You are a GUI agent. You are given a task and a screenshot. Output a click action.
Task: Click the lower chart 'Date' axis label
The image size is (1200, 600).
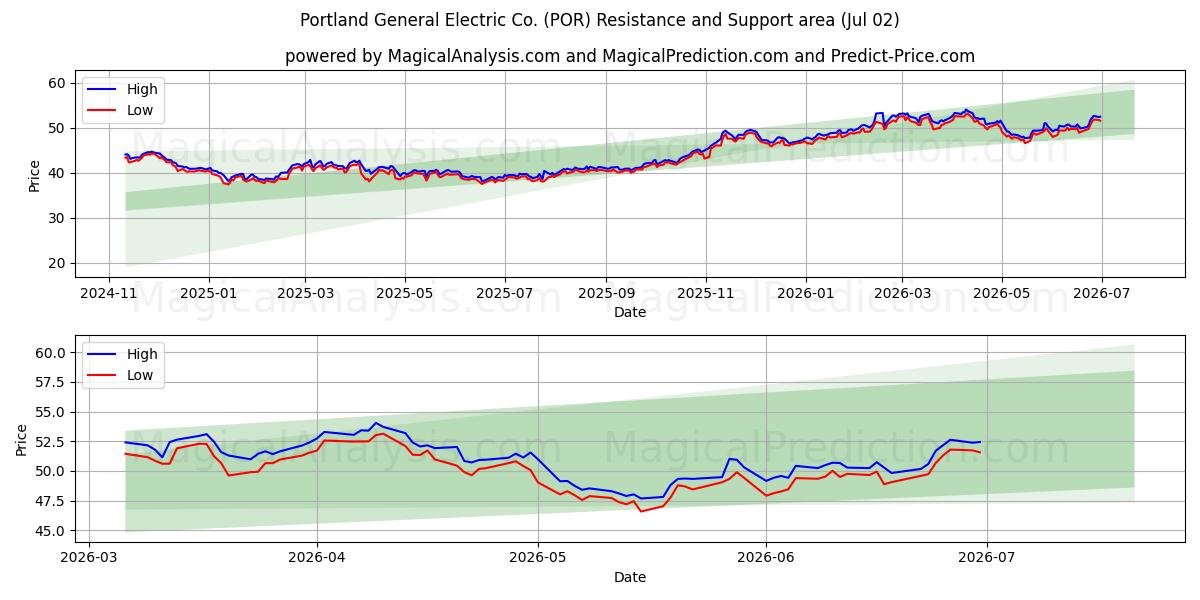(630, 577)
